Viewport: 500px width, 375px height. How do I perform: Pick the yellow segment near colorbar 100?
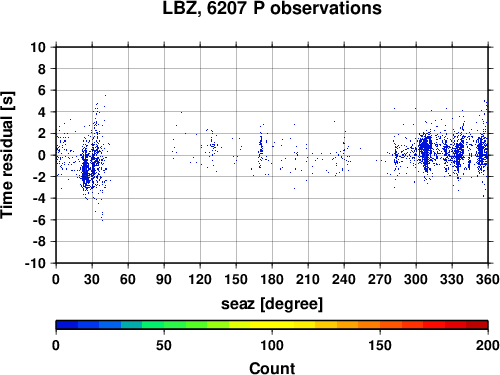(x=272, y=325)
